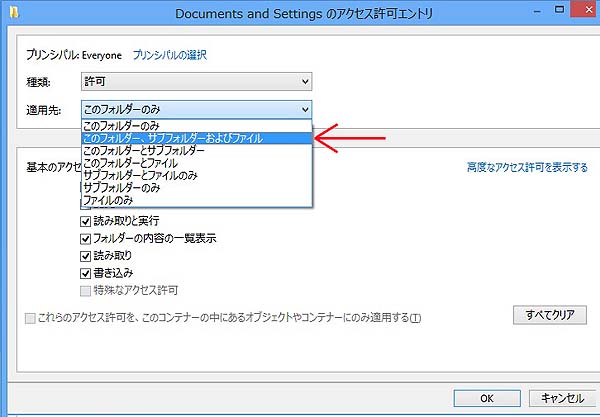Choose サブフォルダーのみ from the list
The image size is (600, 417).
pos(124,187)
